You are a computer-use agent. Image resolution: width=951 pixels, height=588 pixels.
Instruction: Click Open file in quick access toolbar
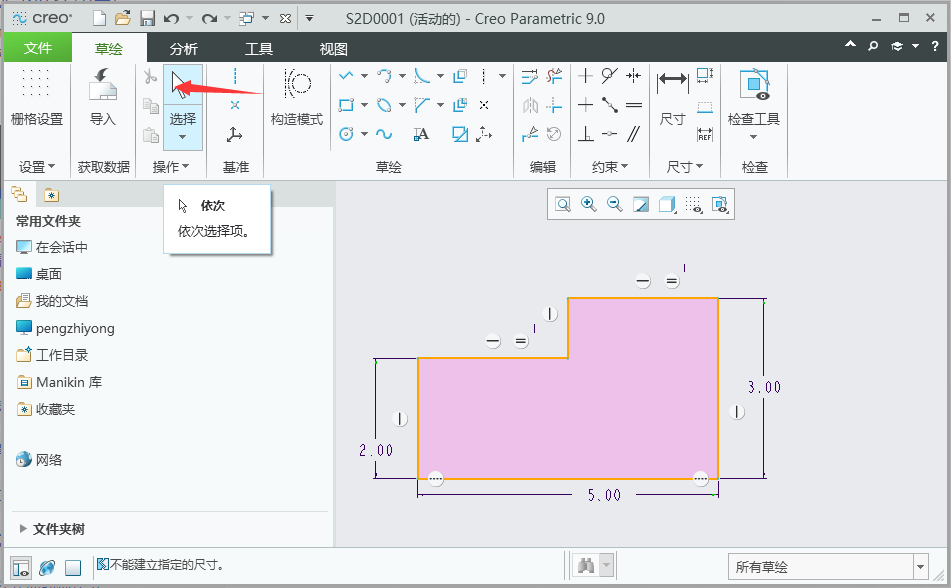123,18
